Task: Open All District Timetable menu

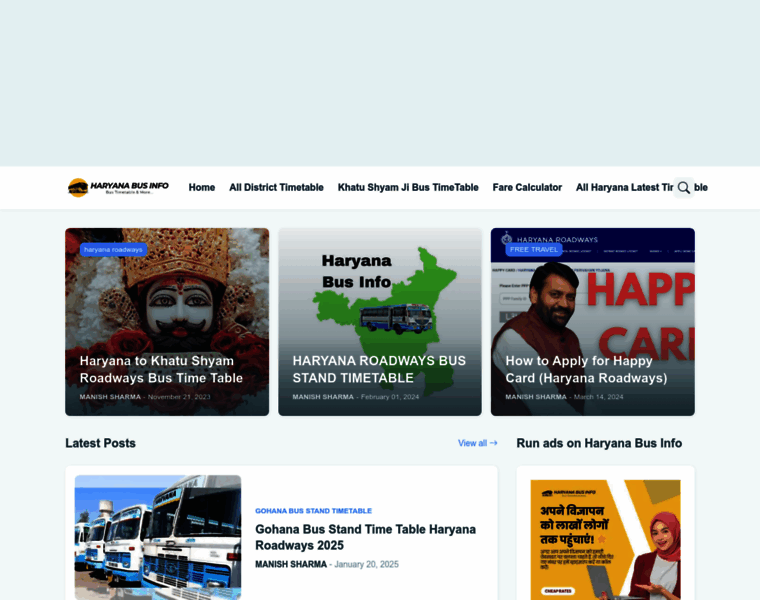Action: pos(276,188)
